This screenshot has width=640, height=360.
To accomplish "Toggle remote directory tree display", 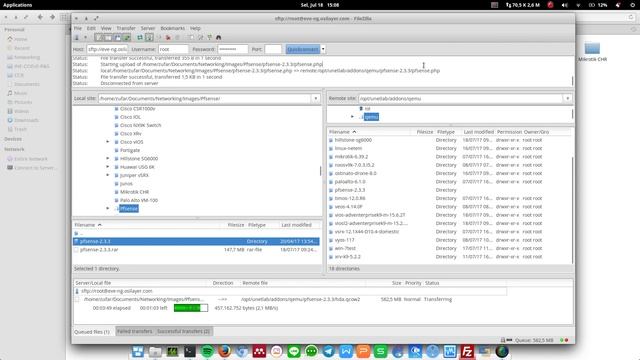I will point(118,38).
